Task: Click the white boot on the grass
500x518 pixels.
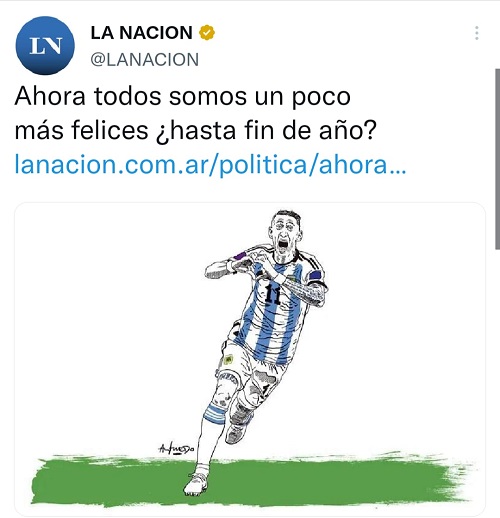Action: coord(196,483)
